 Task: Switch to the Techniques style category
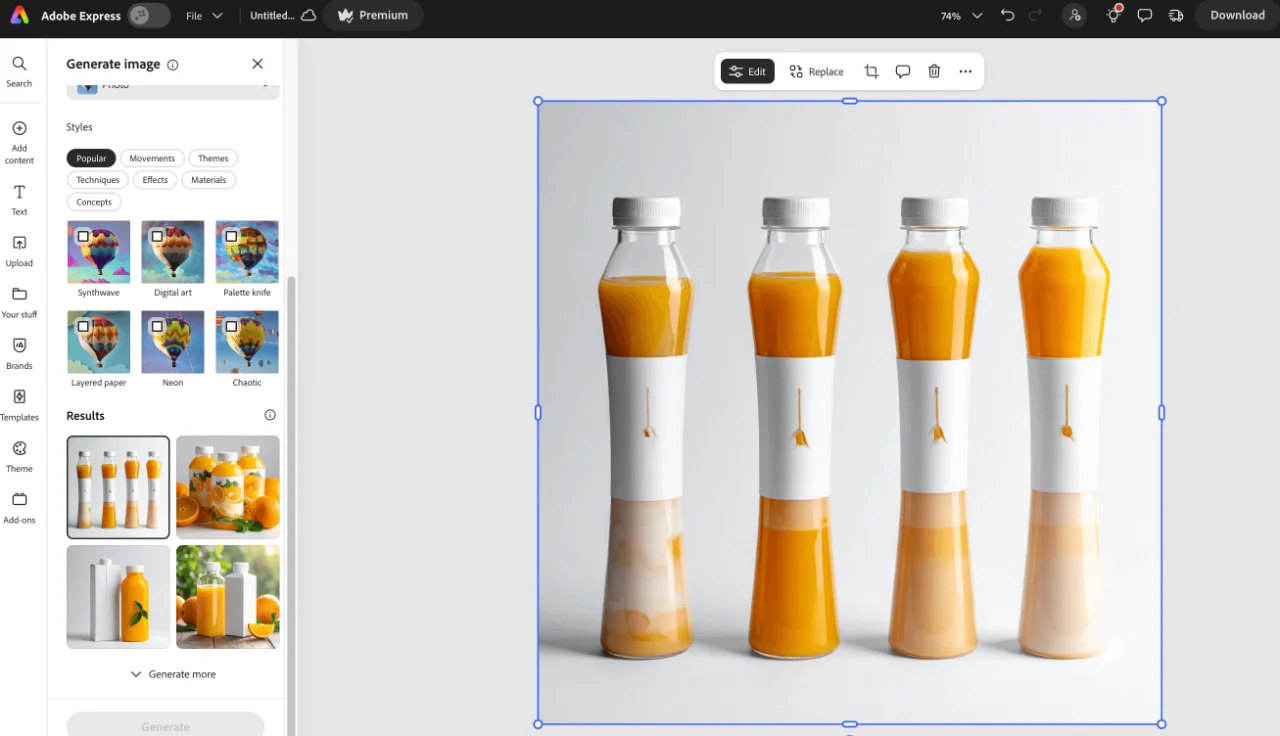(97, 180)
